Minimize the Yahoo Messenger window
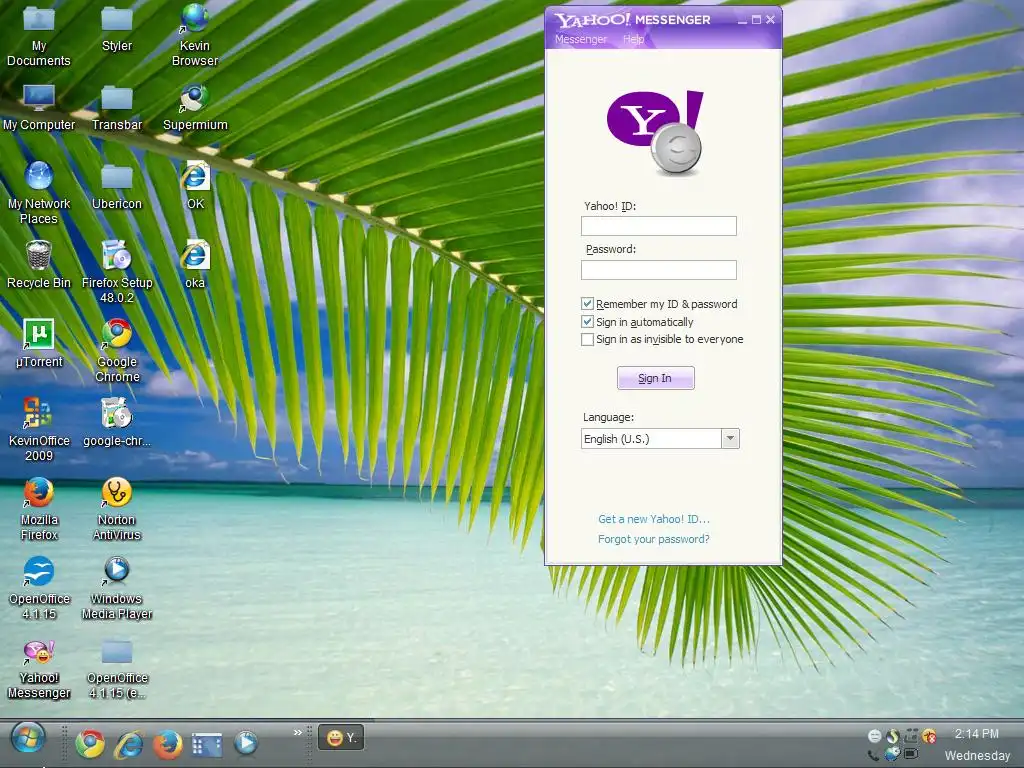1024x768 pixels. [743, 20]
